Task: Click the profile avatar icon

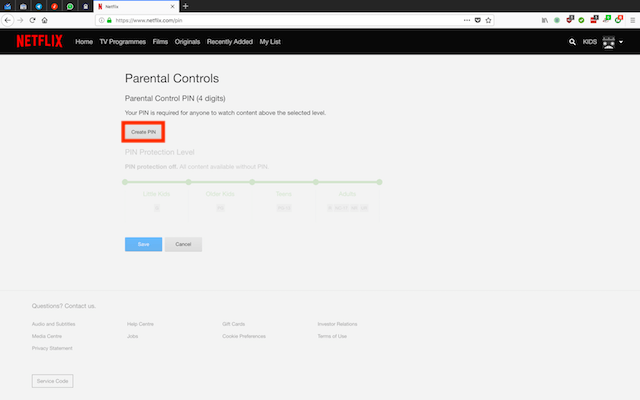Action: (x=609, y=42)
